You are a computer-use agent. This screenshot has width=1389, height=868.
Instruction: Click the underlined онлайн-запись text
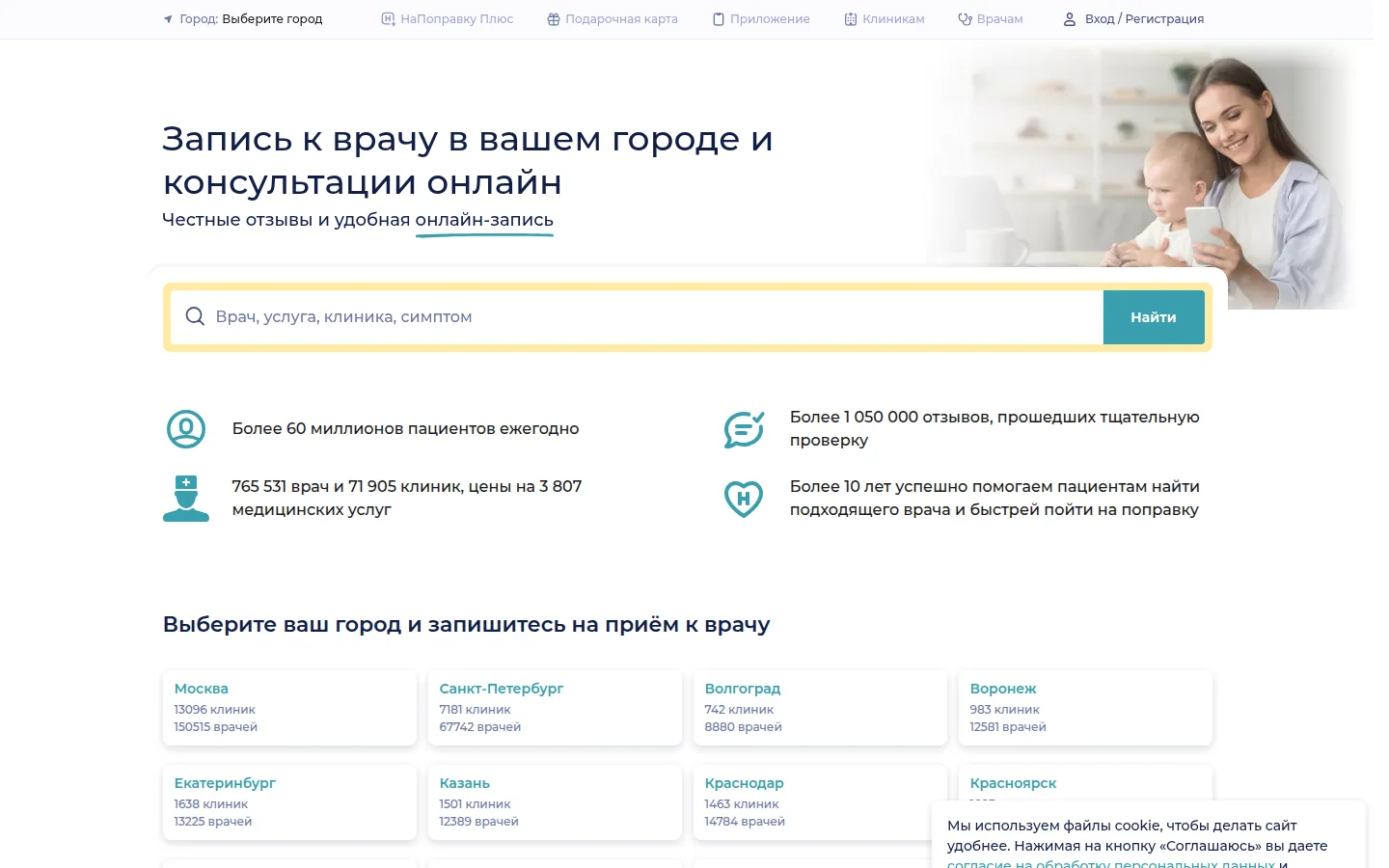tap(484, 220)
